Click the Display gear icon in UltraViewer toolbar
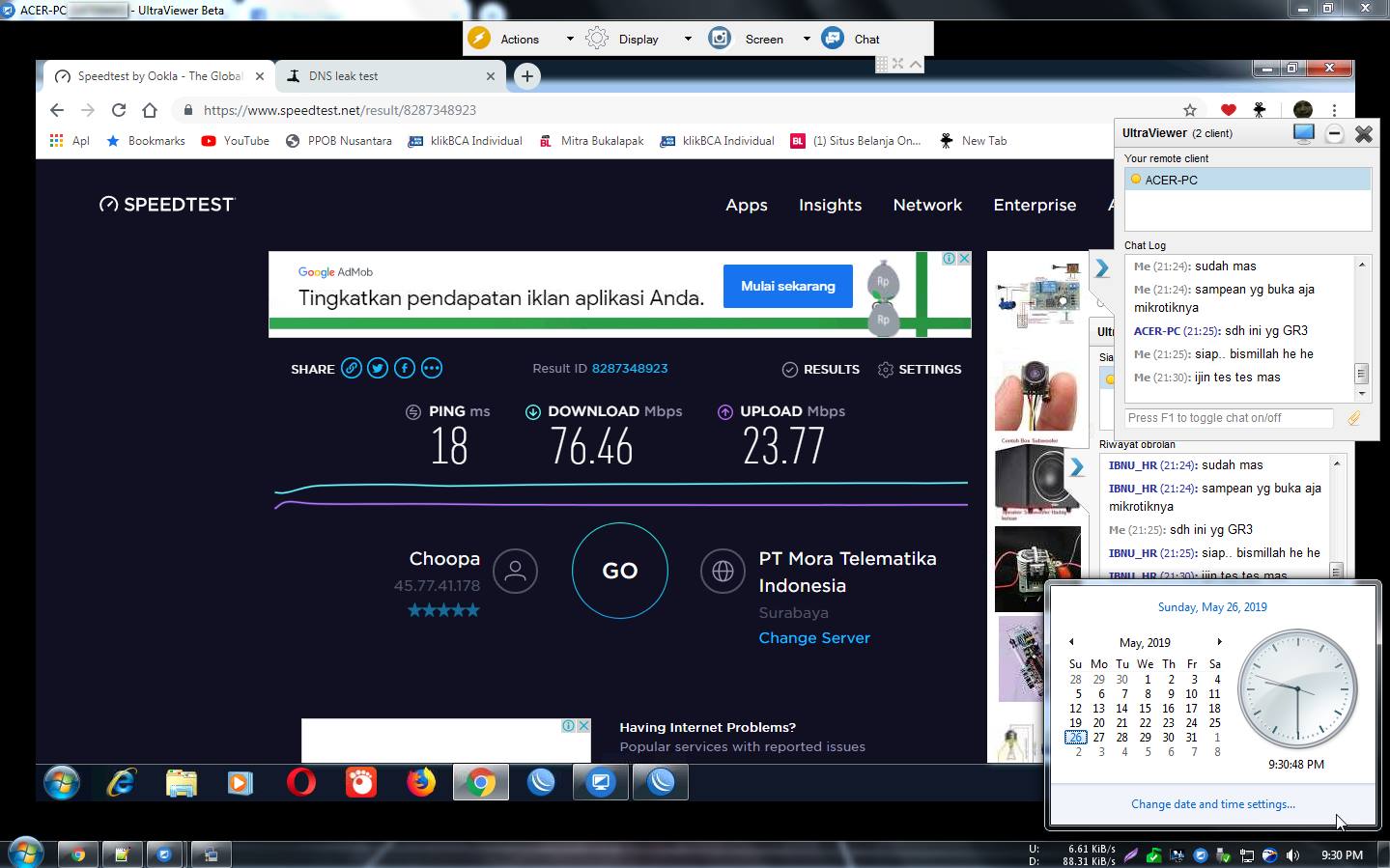 (597, 39)
